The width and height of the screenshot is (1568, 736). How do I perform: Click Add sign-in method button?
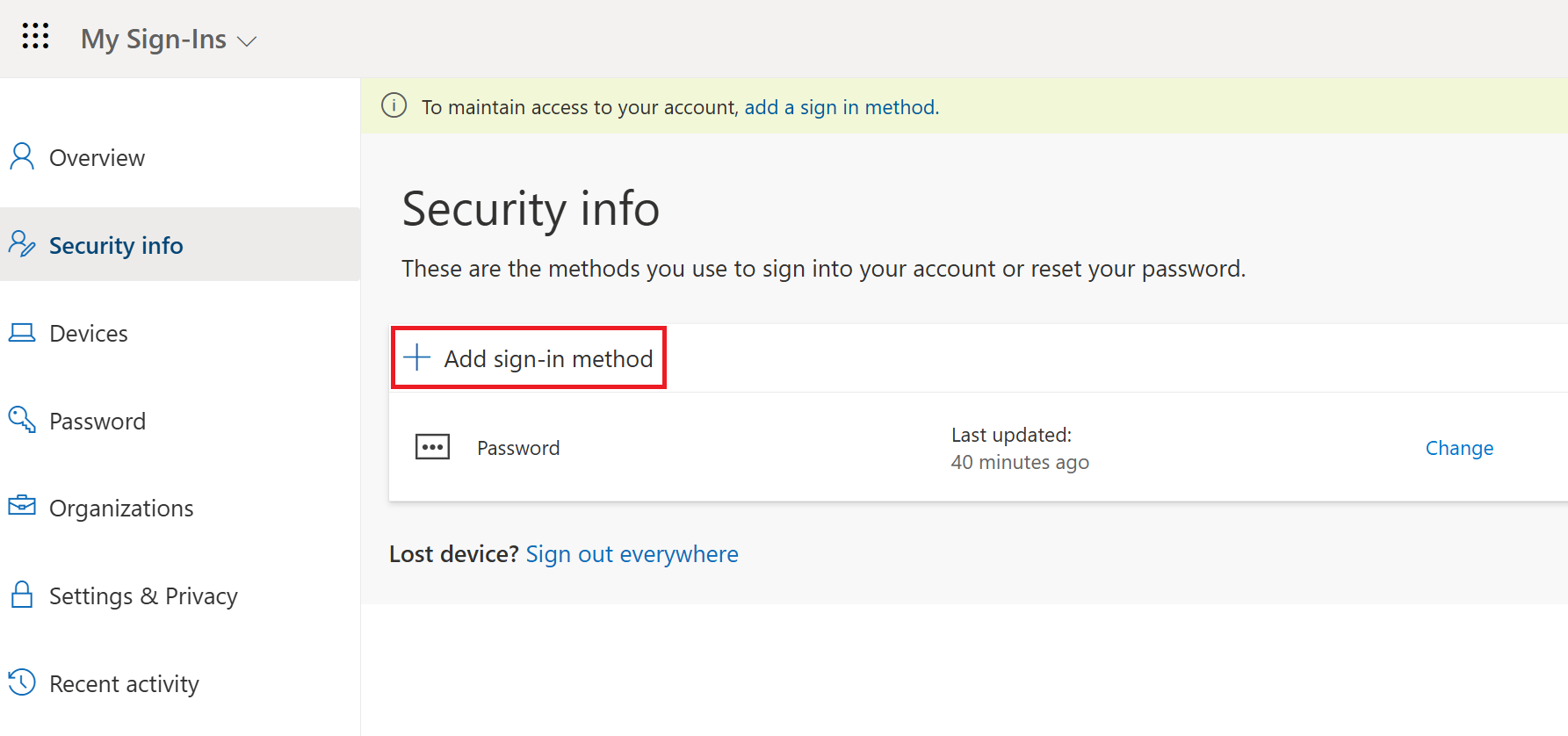(529, 358)
